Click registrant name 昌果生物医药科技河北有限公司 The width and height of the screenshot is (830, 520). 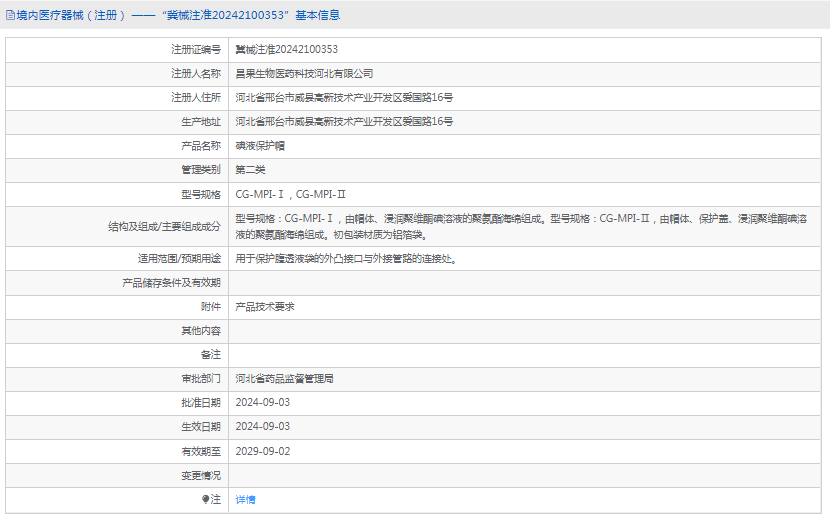tap(304, 74)
